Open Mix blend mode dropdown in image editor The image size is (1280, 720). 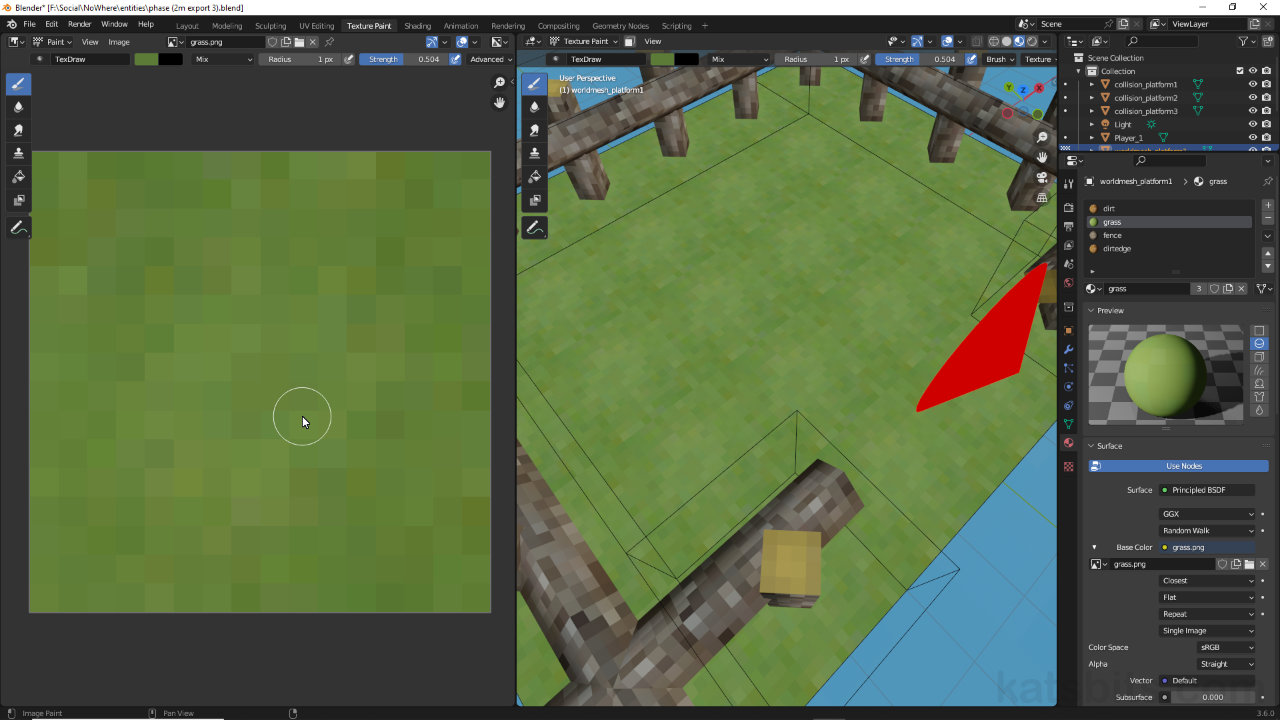click(223, 59)
